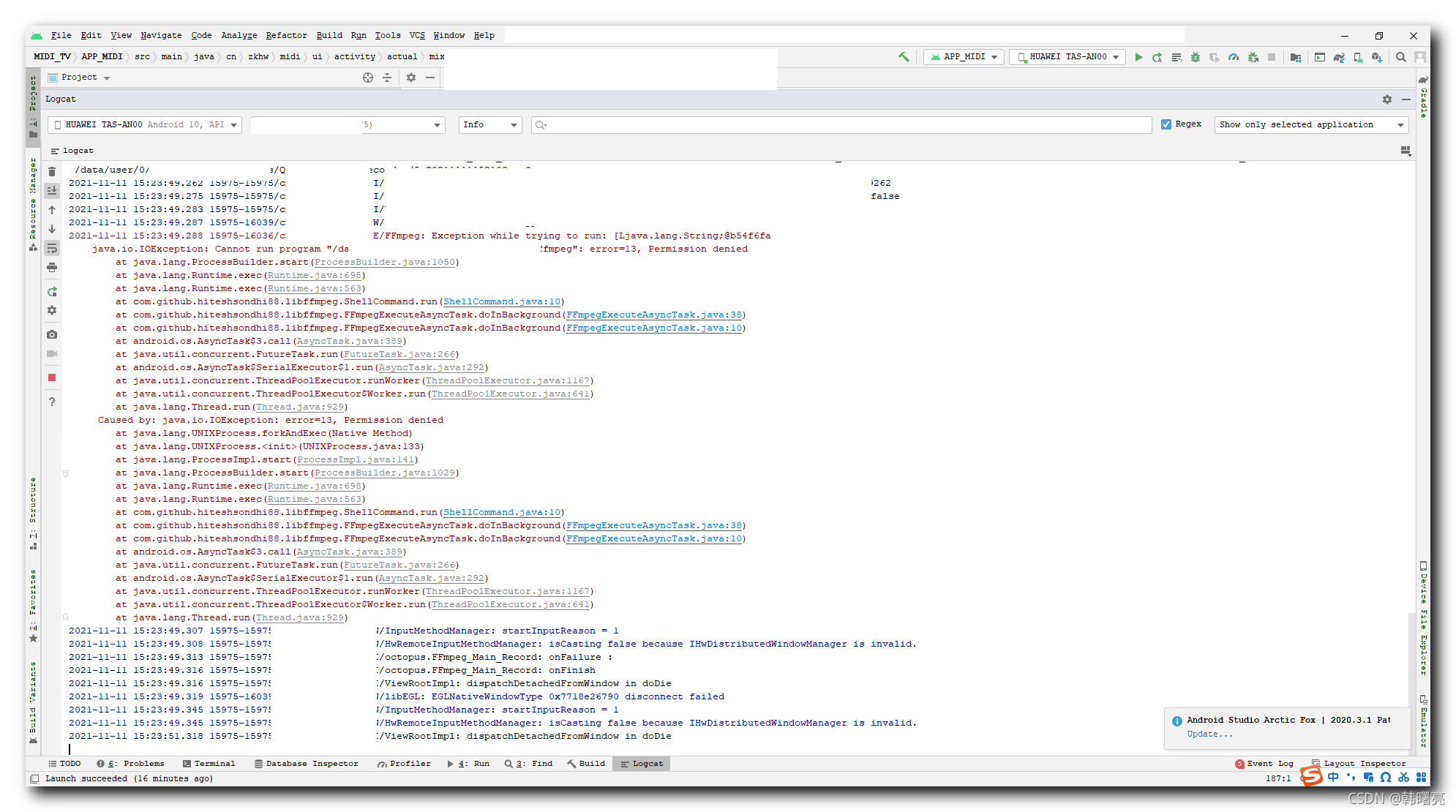Expand Show only selected application dropdown
1456x812 pixels.
(1310, 125)
